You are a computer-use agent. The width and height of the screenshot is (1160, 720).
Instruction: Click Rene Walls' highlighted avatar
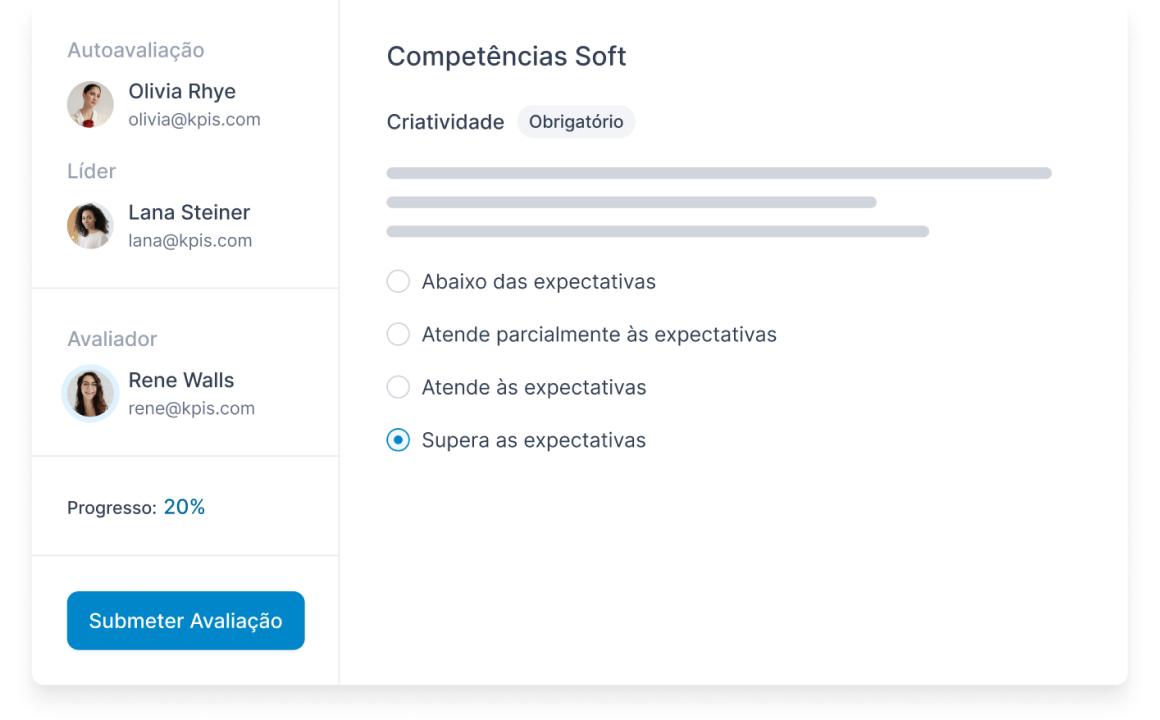90,393
